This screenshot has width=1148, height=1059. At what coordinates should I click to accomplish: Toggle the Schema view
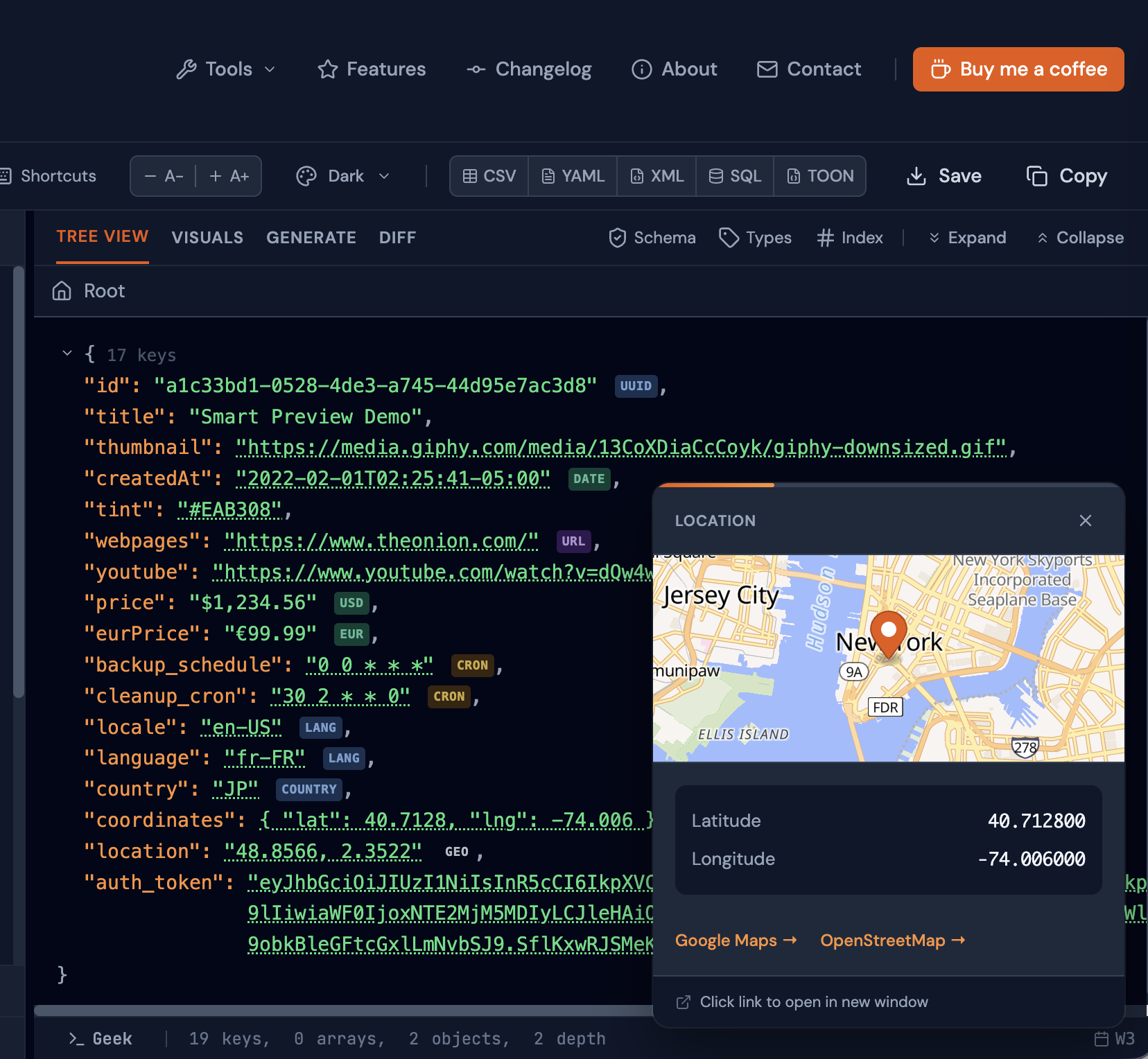pos(650,238)
